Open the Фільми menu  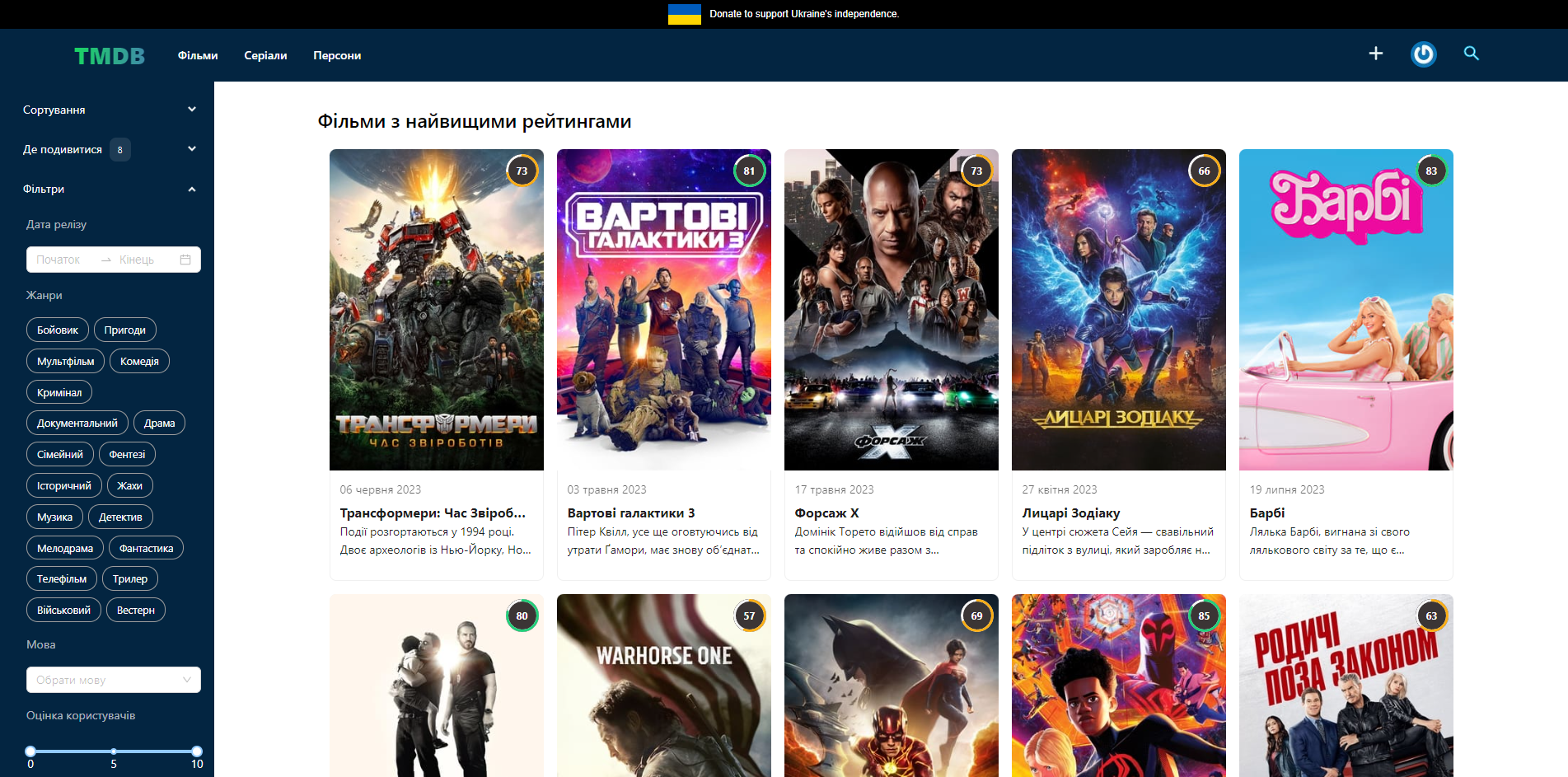pyautogui.click(x=198, y=55)
